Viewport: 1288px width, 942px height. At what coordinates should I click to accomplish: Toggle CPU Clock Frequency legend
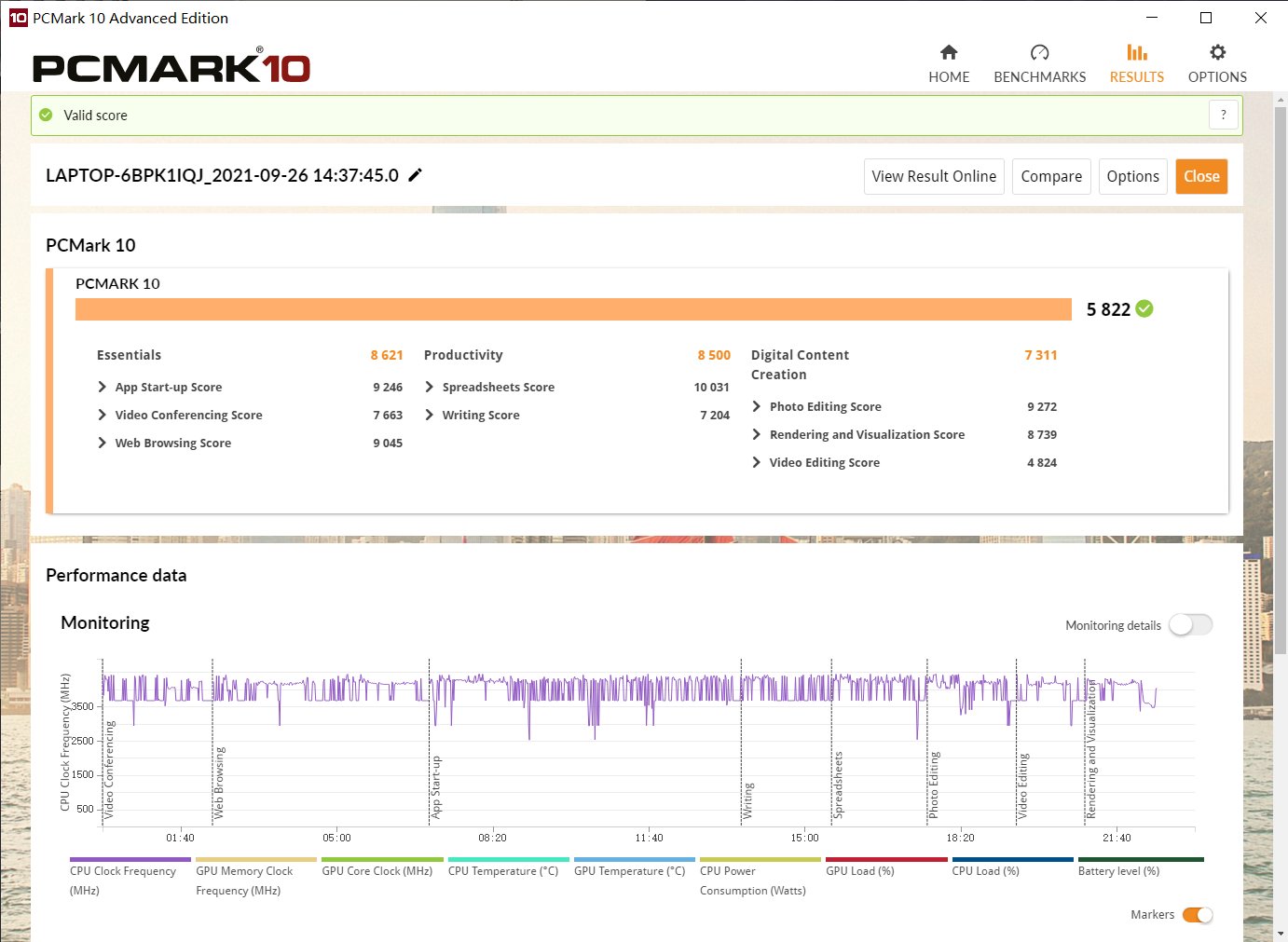(x=130, y=879)
